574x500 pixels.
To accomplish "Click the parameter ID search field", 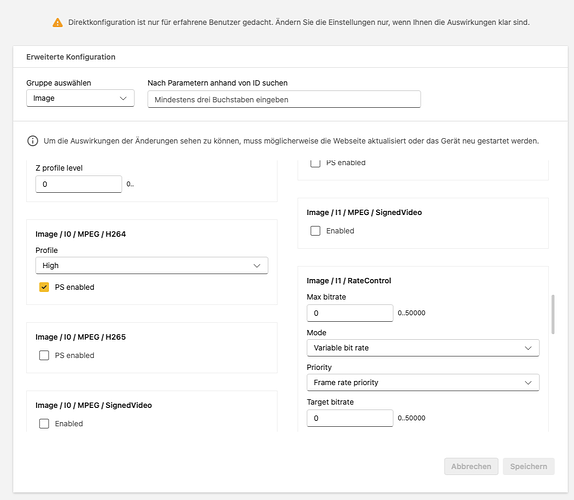I will point(284,99).
